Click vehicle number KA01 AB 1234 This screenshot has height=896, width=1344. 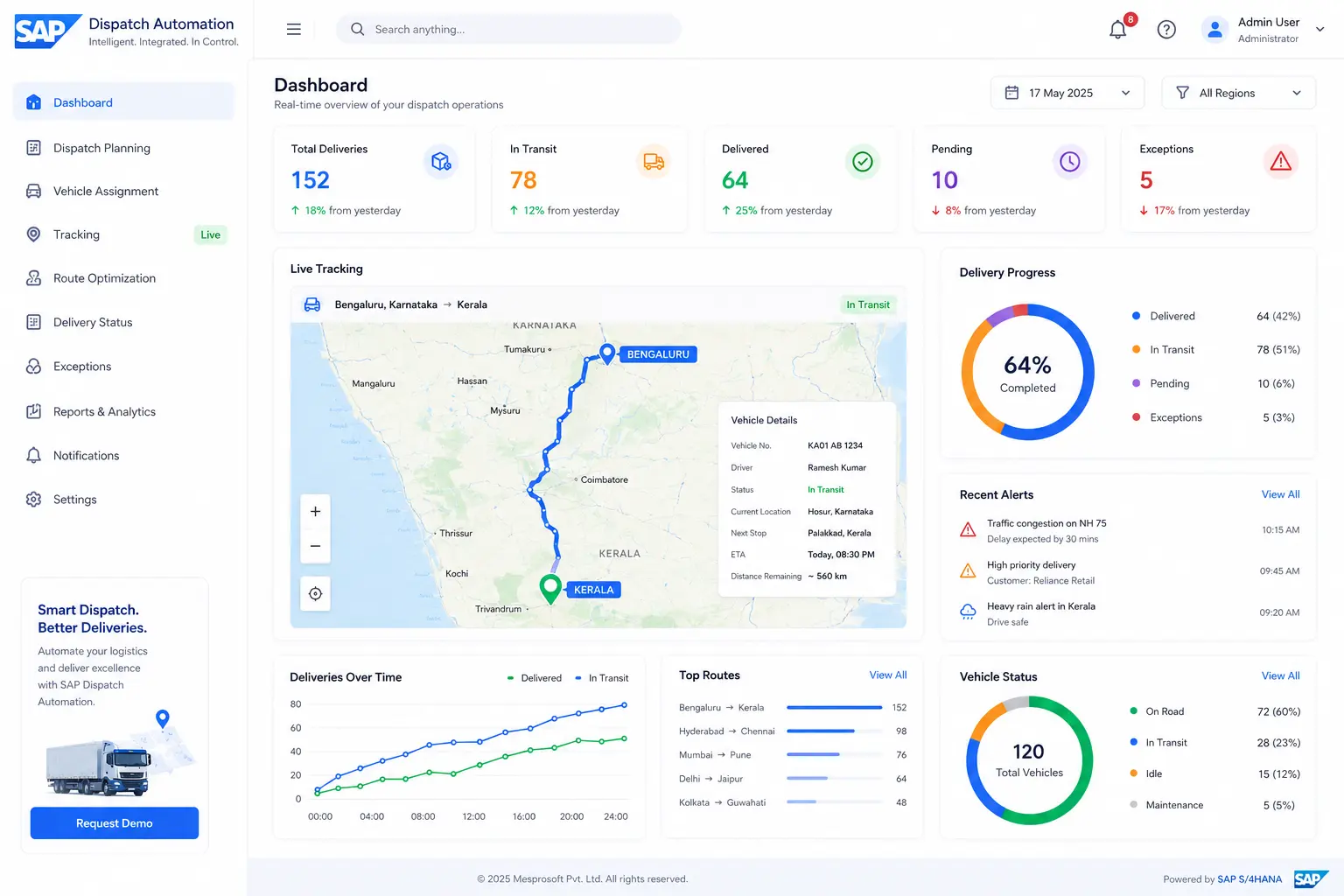[835, 445]
